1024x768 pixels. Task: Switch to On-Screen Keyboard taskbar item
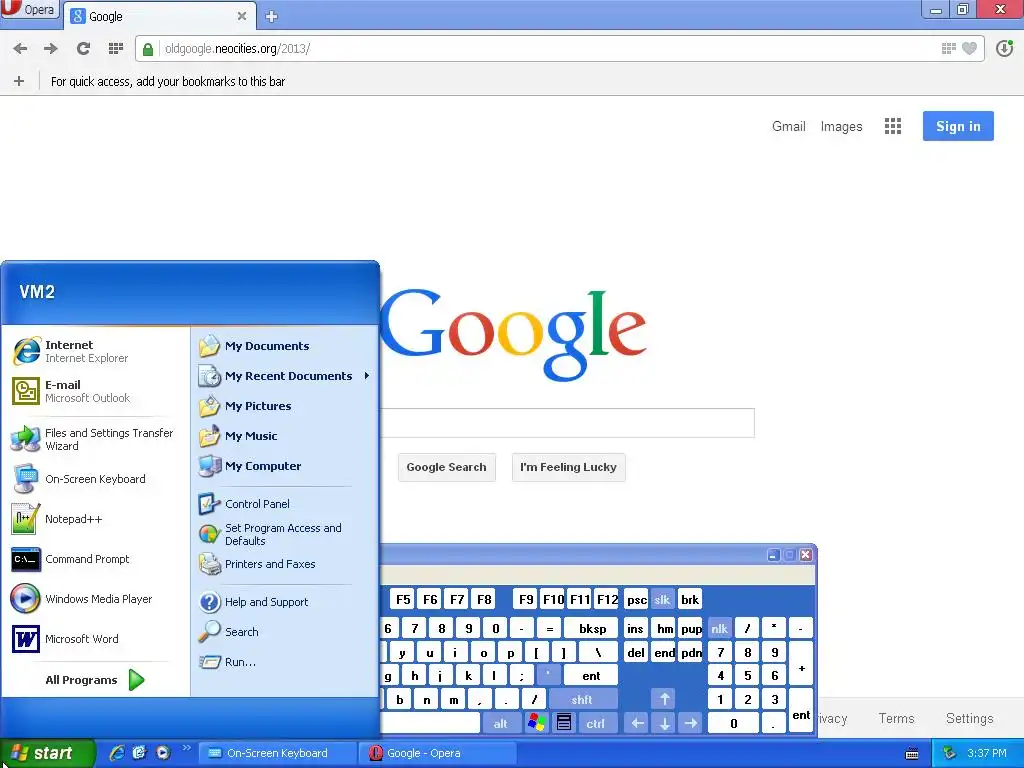[x=277, y=753]
